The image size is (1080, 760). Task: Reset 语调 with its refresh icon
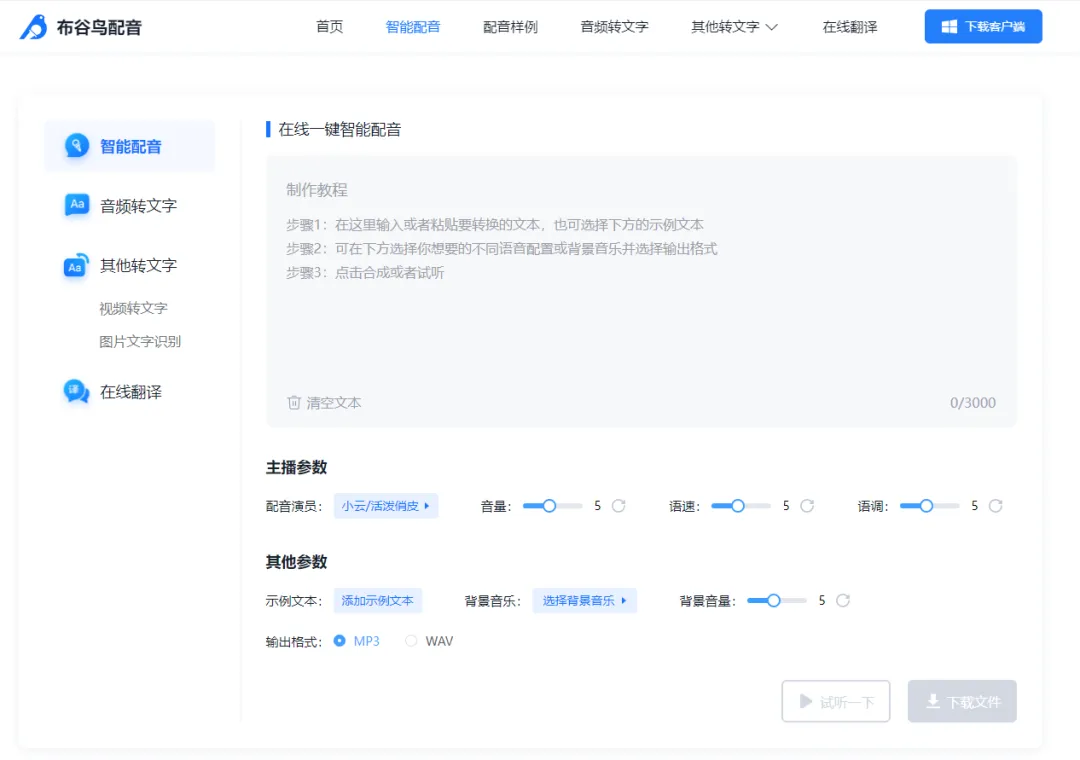pyautogui.click(x=995, y=506)
